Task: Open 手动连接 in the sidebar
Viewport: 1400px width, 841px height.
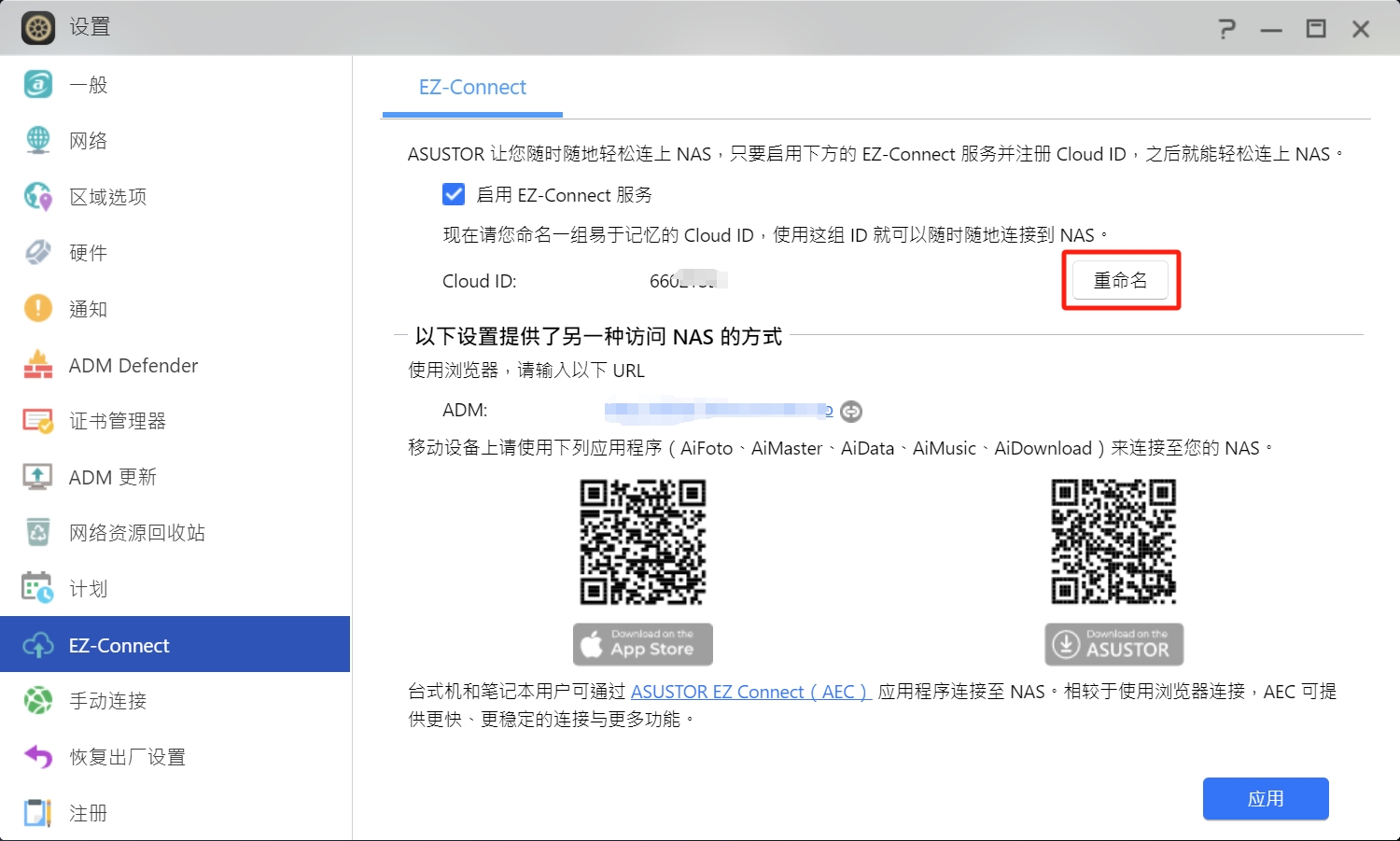Action: coord(175,701)
